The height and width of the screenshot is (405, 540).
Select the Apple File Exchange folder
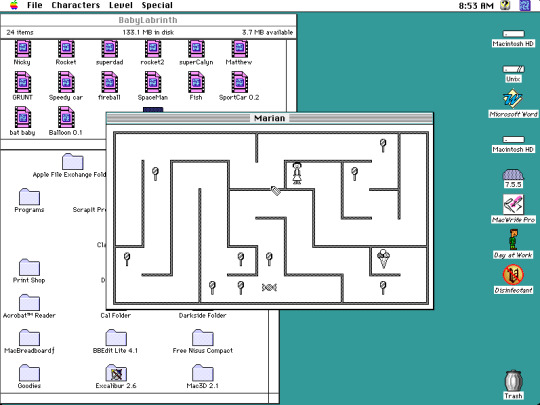(73, 162)
